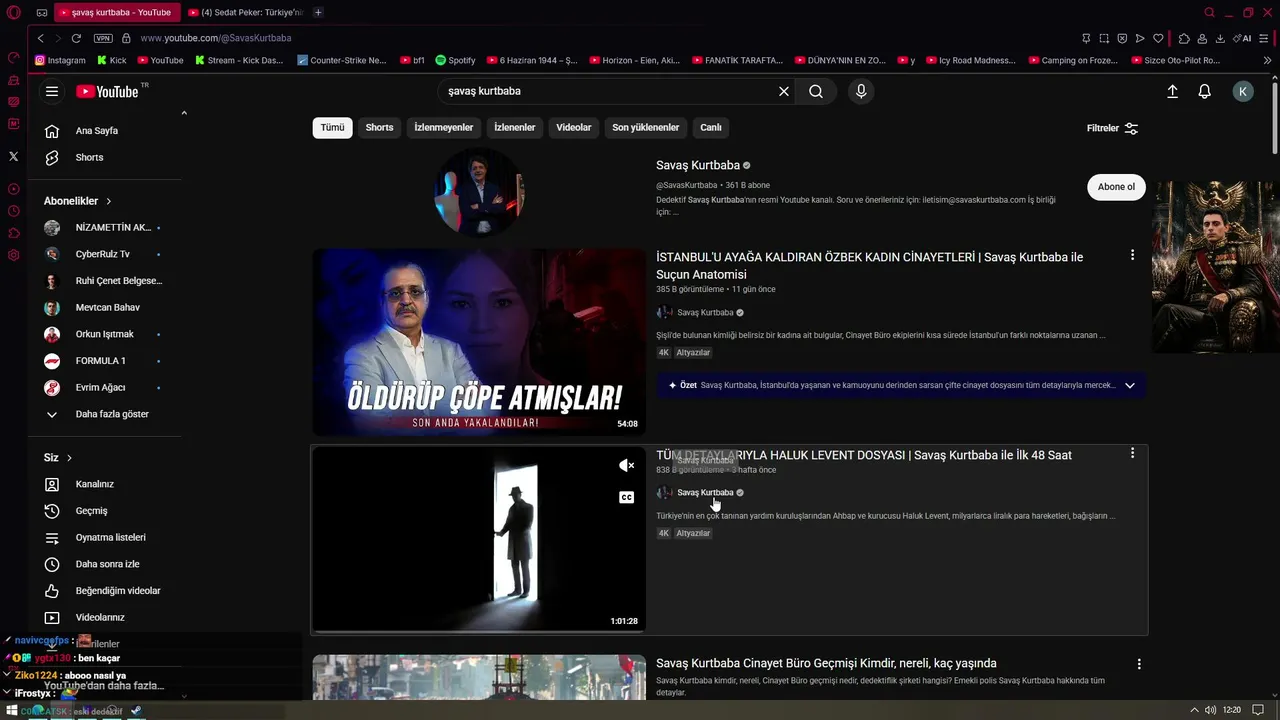The width and height of the screenshot is (1280, 720).
Task: Open the Orkun Işıtmak subscription
Action: click(105, 334)
